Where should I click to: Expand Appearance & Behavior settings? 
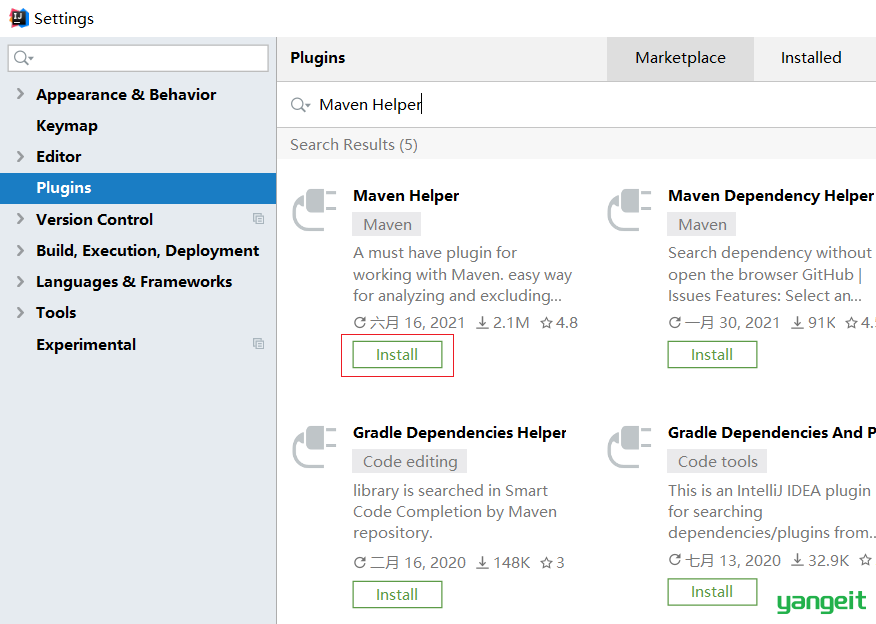coord(20,94)
